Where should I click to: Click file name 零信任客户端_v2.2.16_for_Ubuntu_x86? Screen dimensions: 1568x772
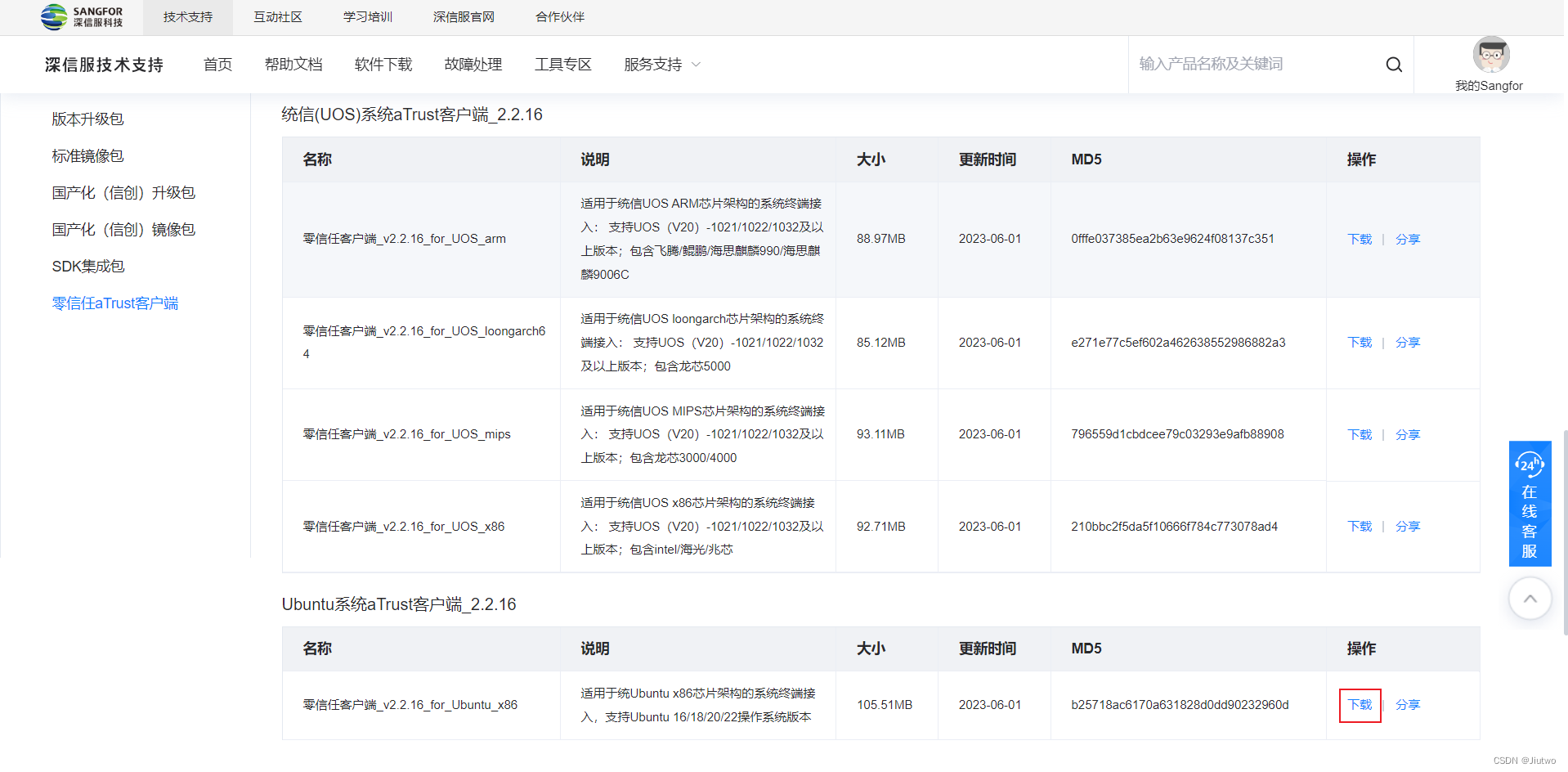(410, 705)
